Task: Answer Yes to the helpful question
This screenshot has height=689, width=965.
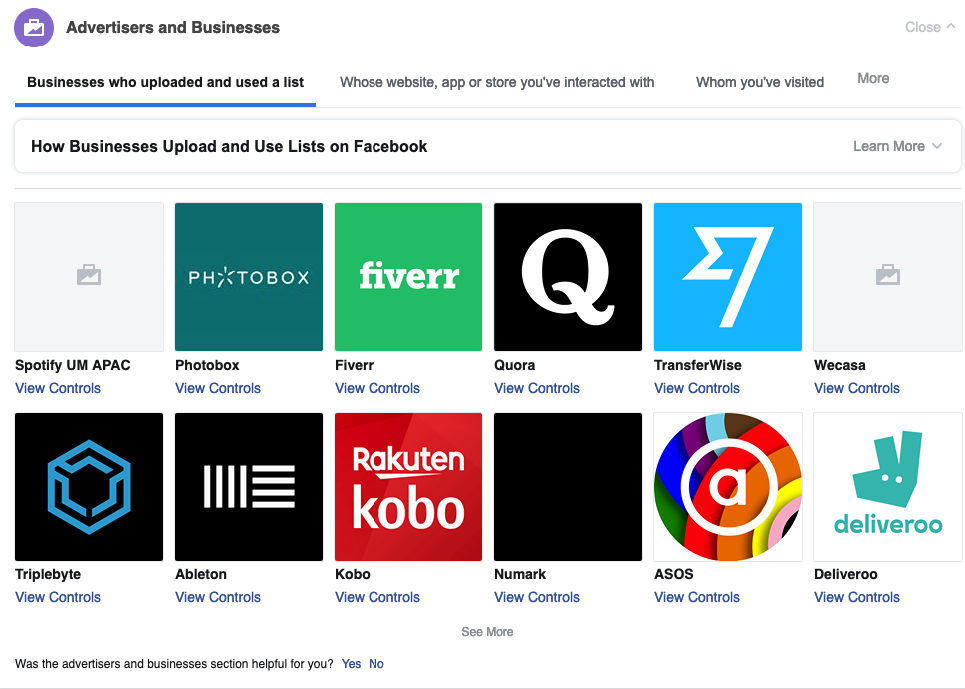Action: [x=351, y=664]
